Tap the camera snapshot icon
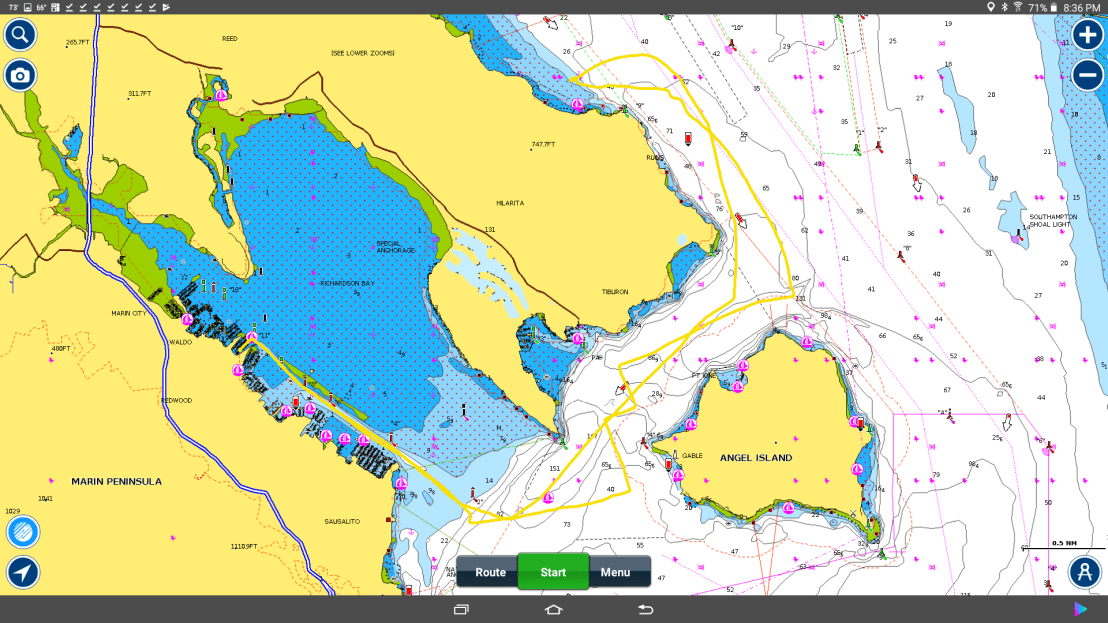 [20, 75]
